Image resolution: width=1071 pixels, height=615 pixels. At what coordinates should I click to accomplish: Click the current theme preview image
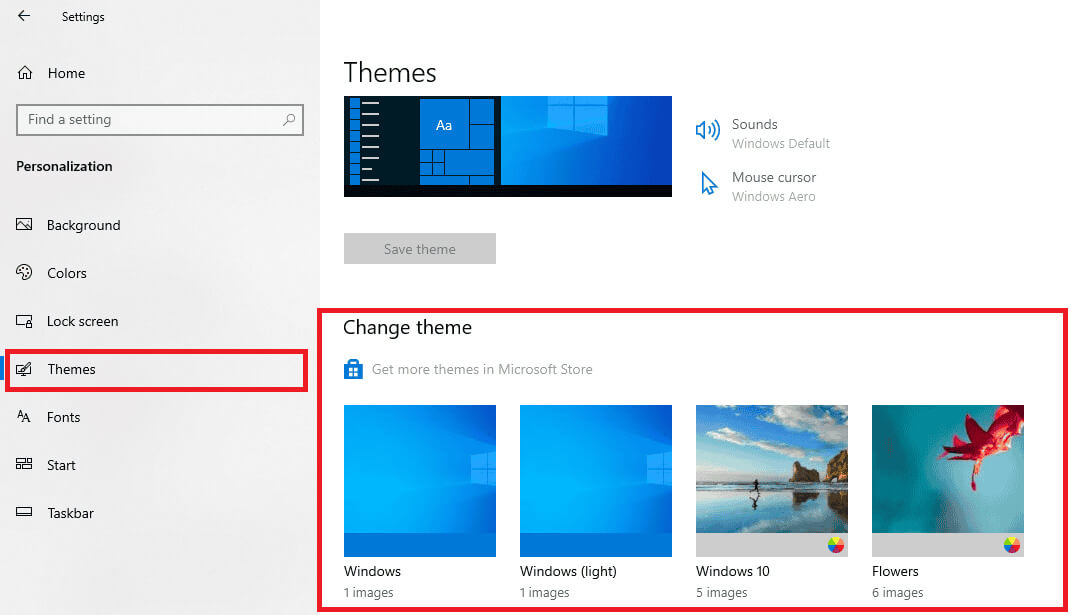507,146
